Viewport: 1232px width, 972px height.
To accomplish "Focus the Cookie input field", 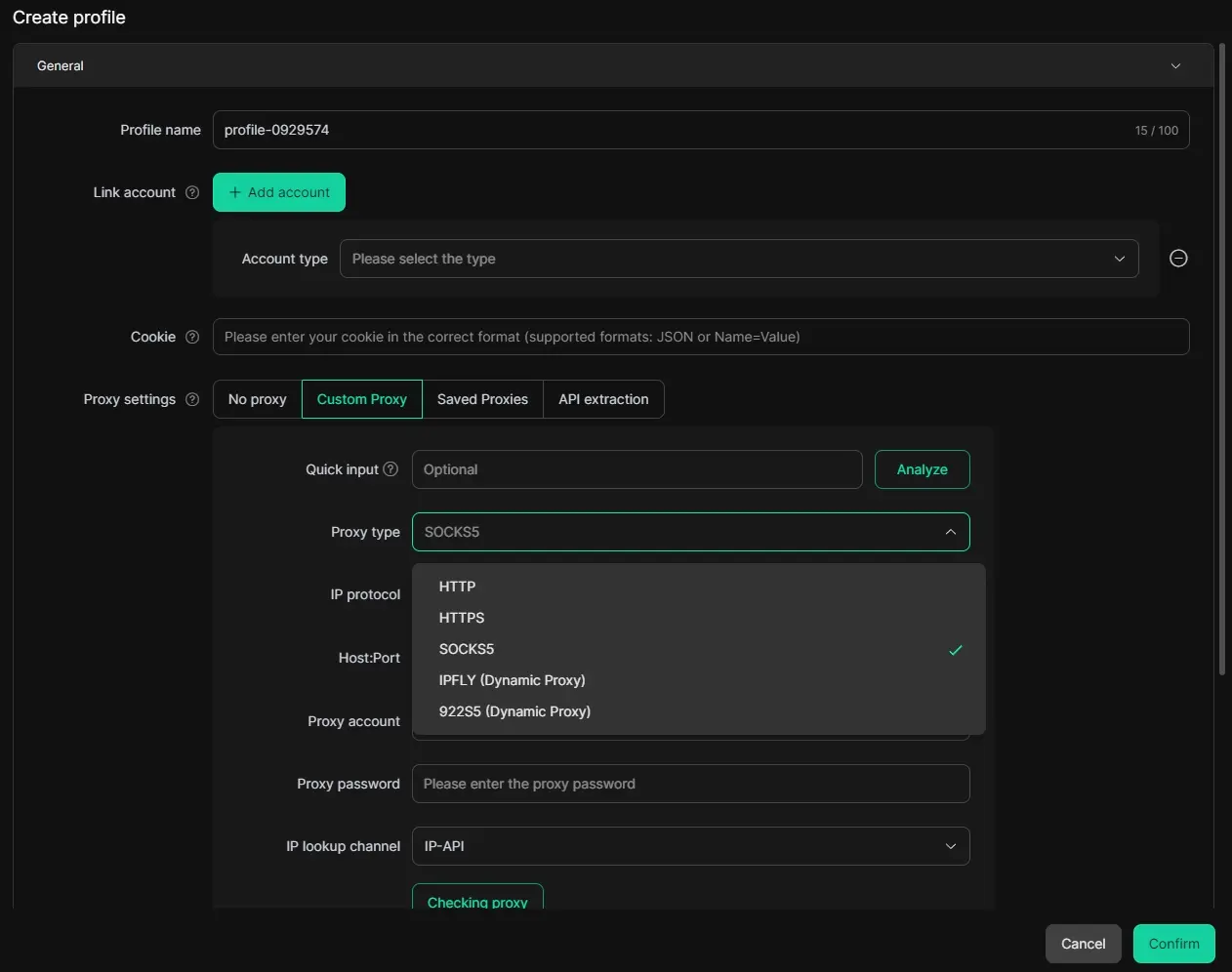I will pyautogui.click(x=700, y=337).
